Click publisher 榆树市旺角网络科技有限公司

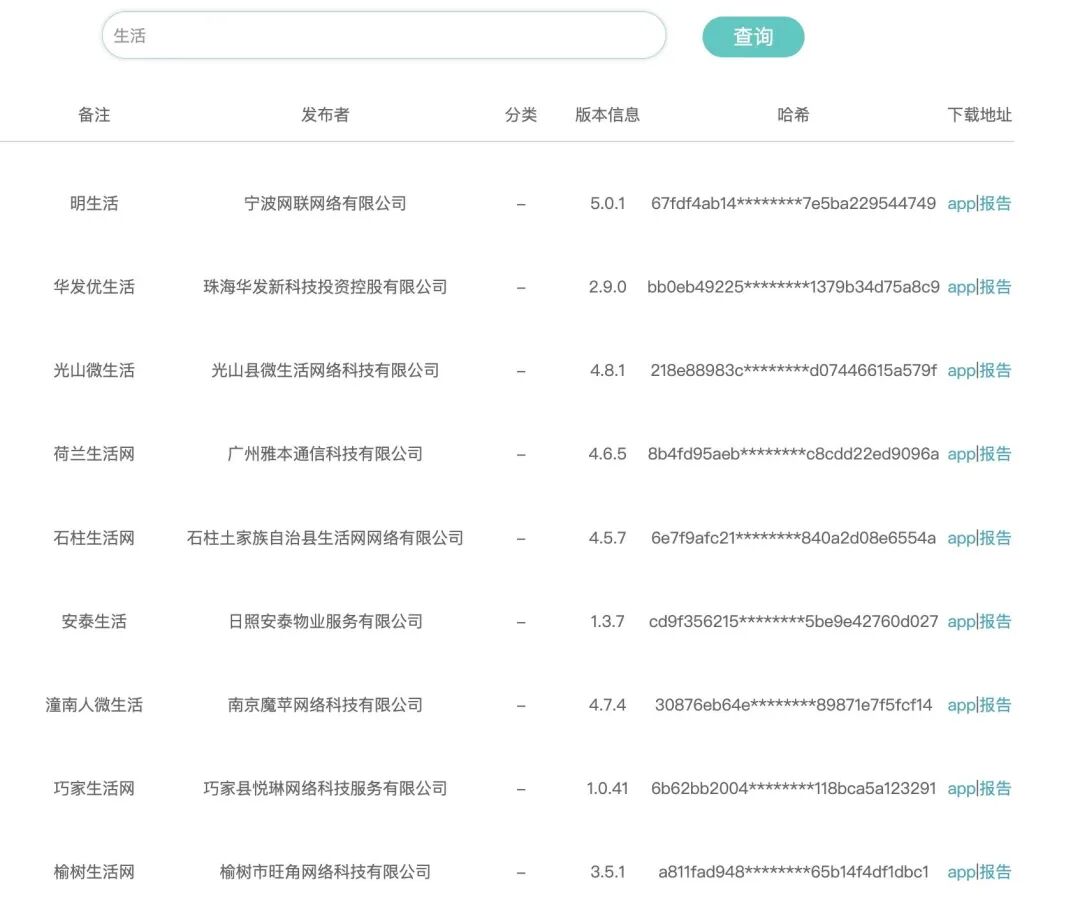click(325, 872)
